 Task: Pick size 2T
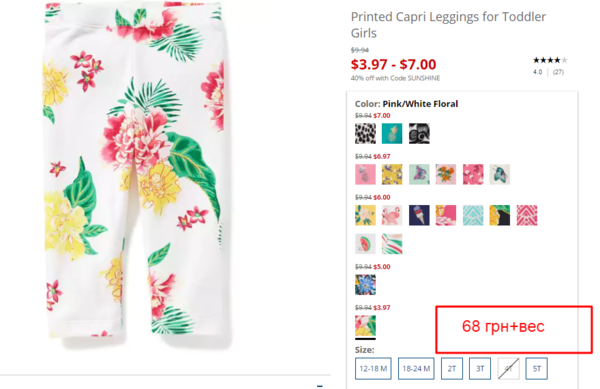[x=452, y=369]
